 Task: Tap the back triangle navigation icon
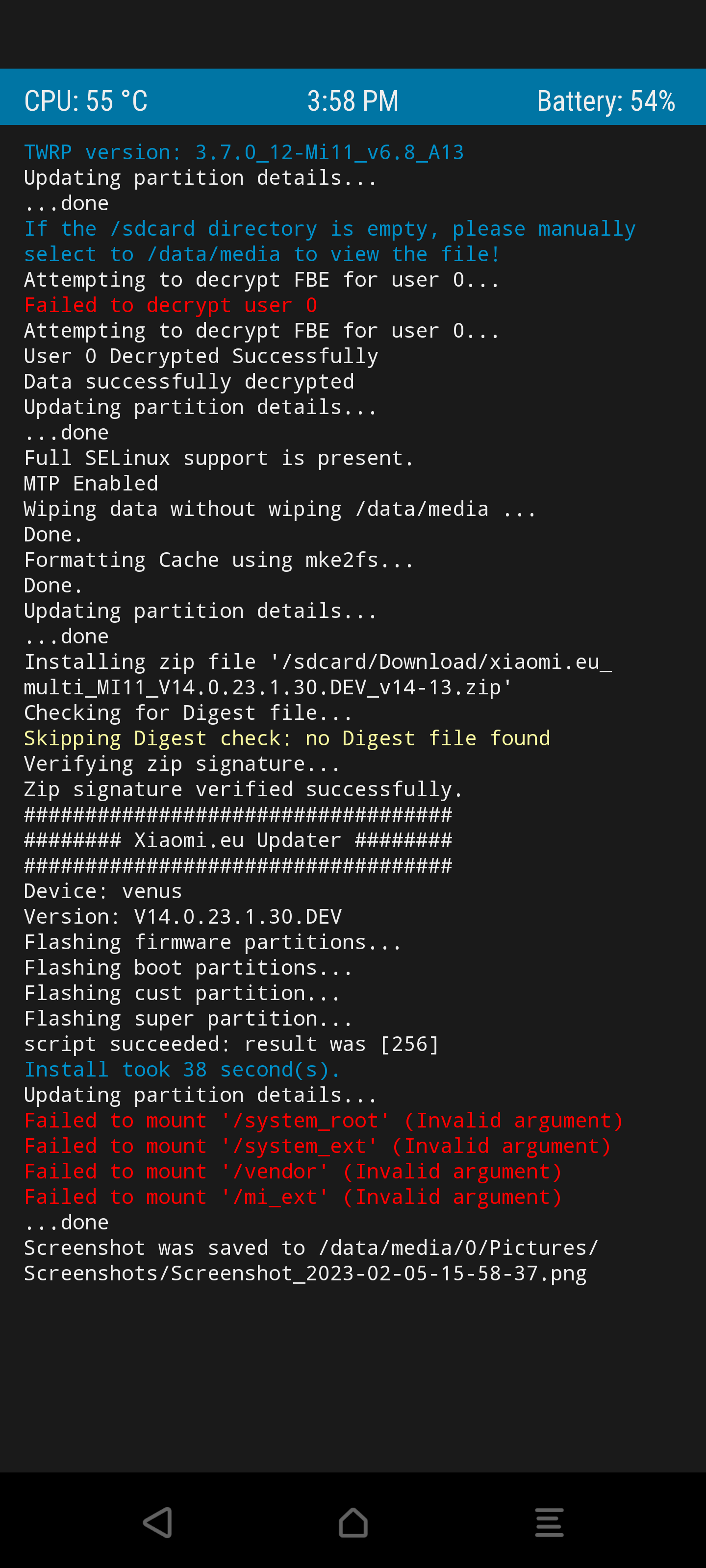(x=158, y=1523)
